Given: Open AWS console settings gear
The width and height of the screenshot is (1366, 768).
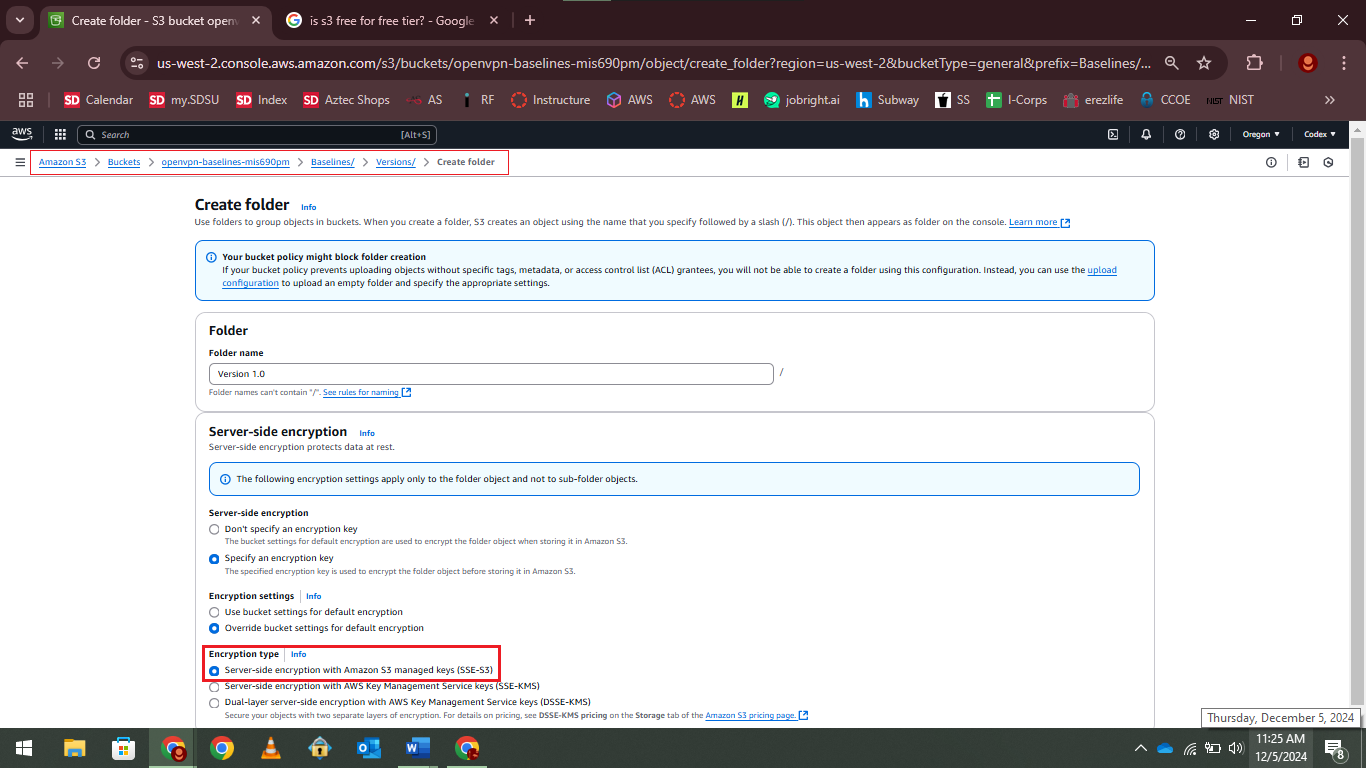Looking at the screenshot, I should point(1214,134).
